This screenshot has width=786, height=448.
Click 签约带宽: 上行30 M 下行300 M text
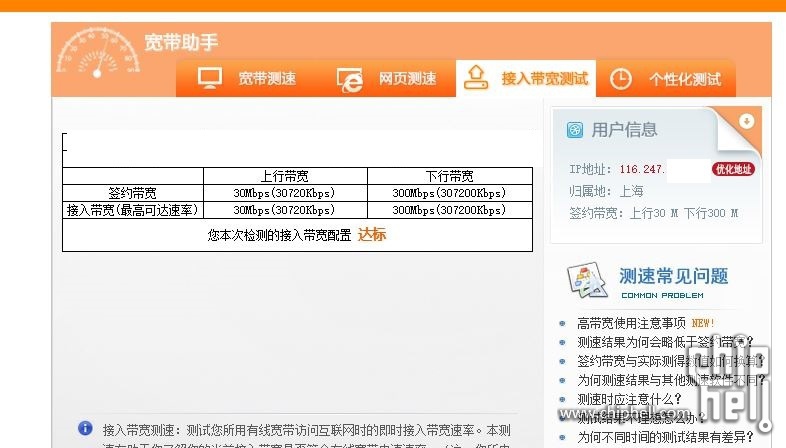pyautogui.click(x=654, y=213)
